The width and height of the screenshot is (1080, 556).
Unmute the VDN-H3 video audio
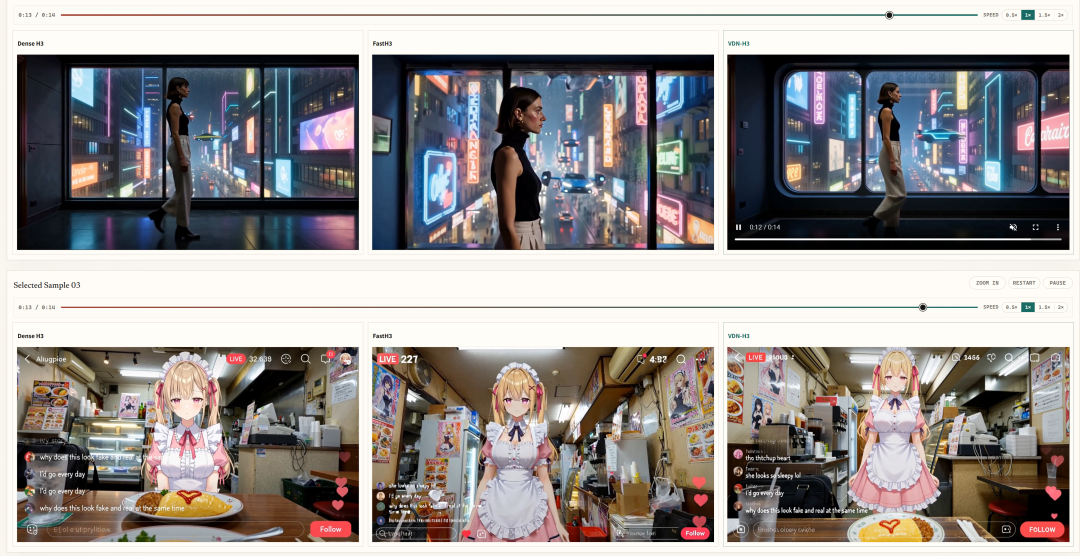coord(1013,227)
